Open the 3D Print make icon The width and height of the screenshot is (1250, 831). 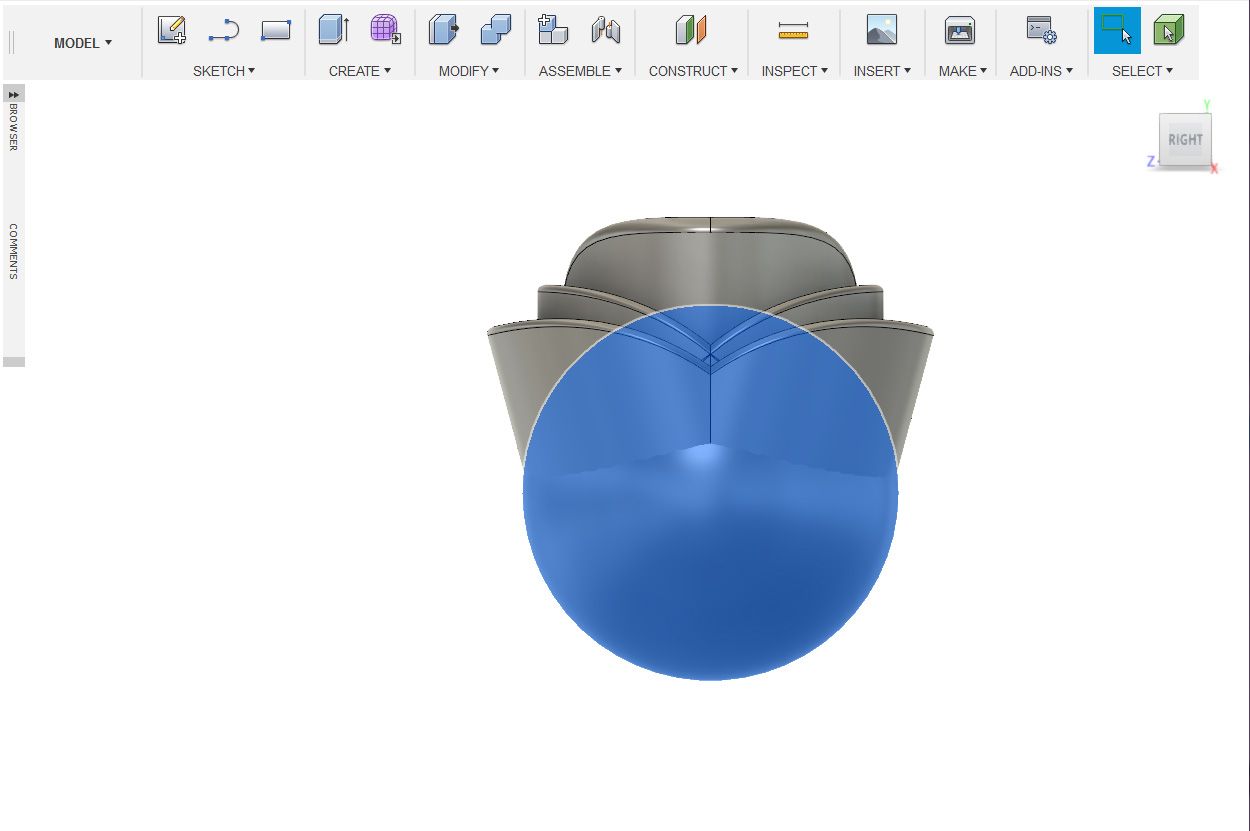coord(960,30)
